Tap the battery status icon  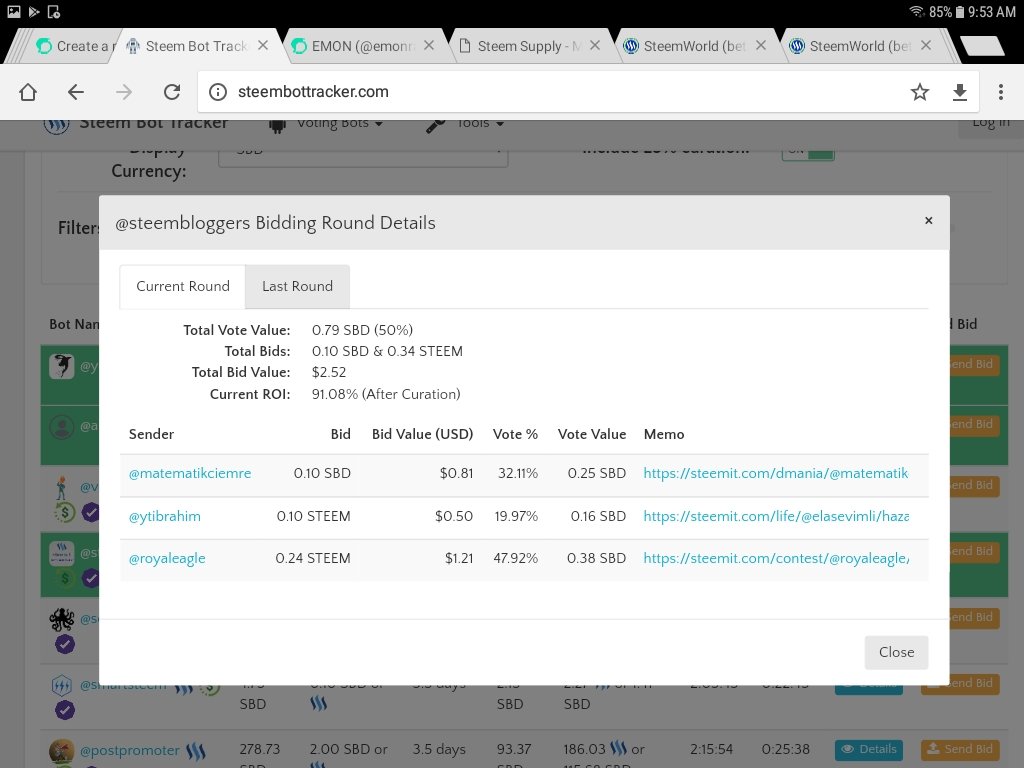point(959,12)
